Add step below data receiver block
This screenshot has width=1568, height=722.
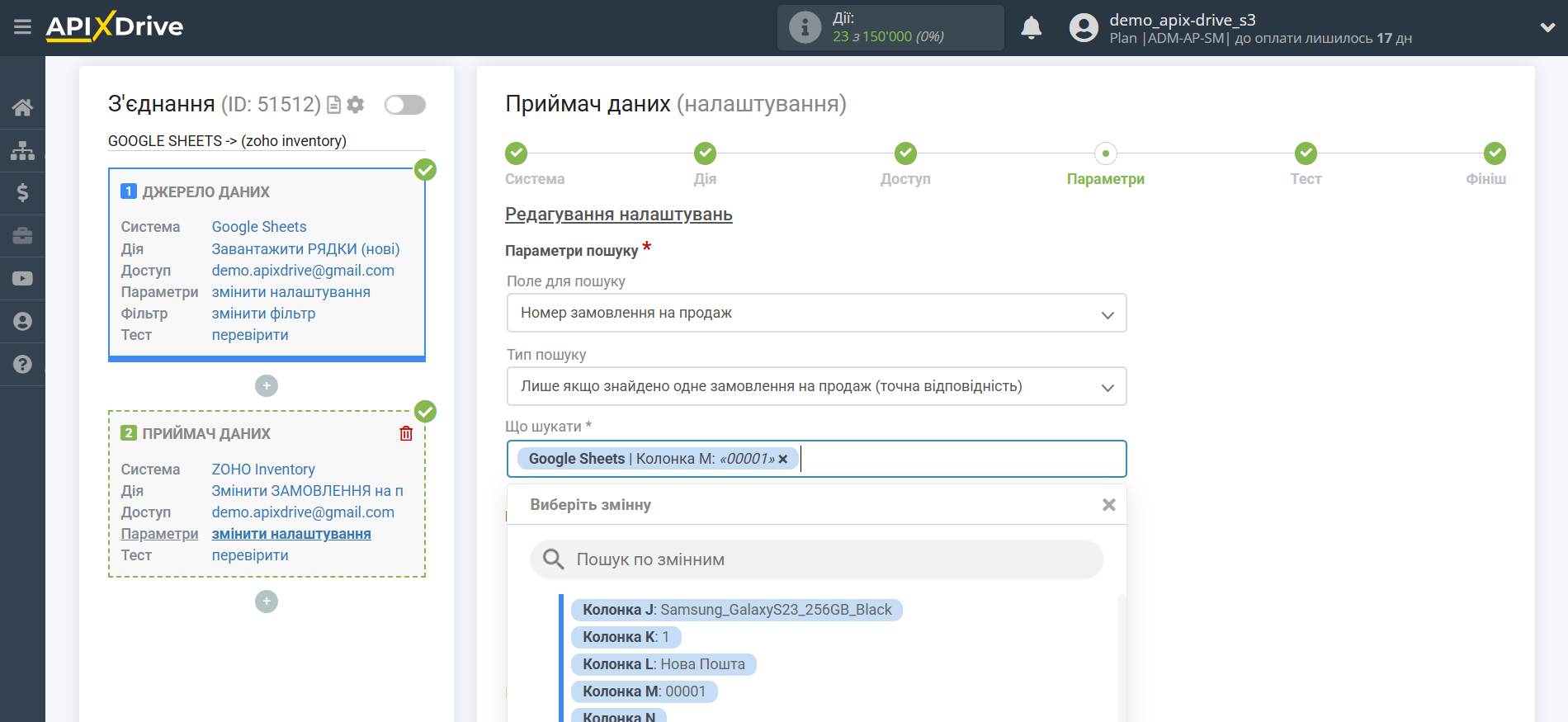pos(267,602)
